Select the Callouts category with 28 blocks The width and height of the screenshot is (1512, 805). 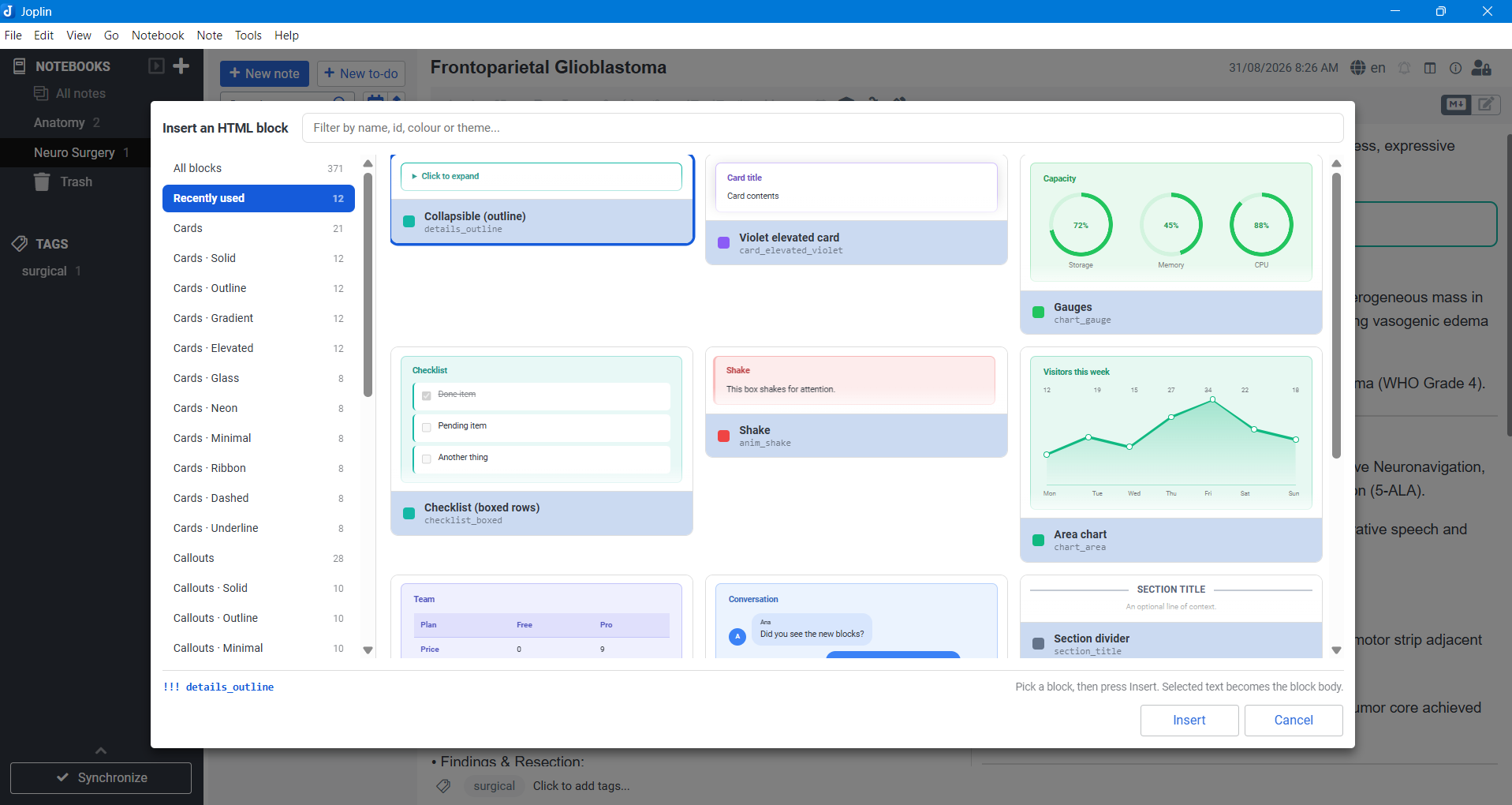coord(259,558)
